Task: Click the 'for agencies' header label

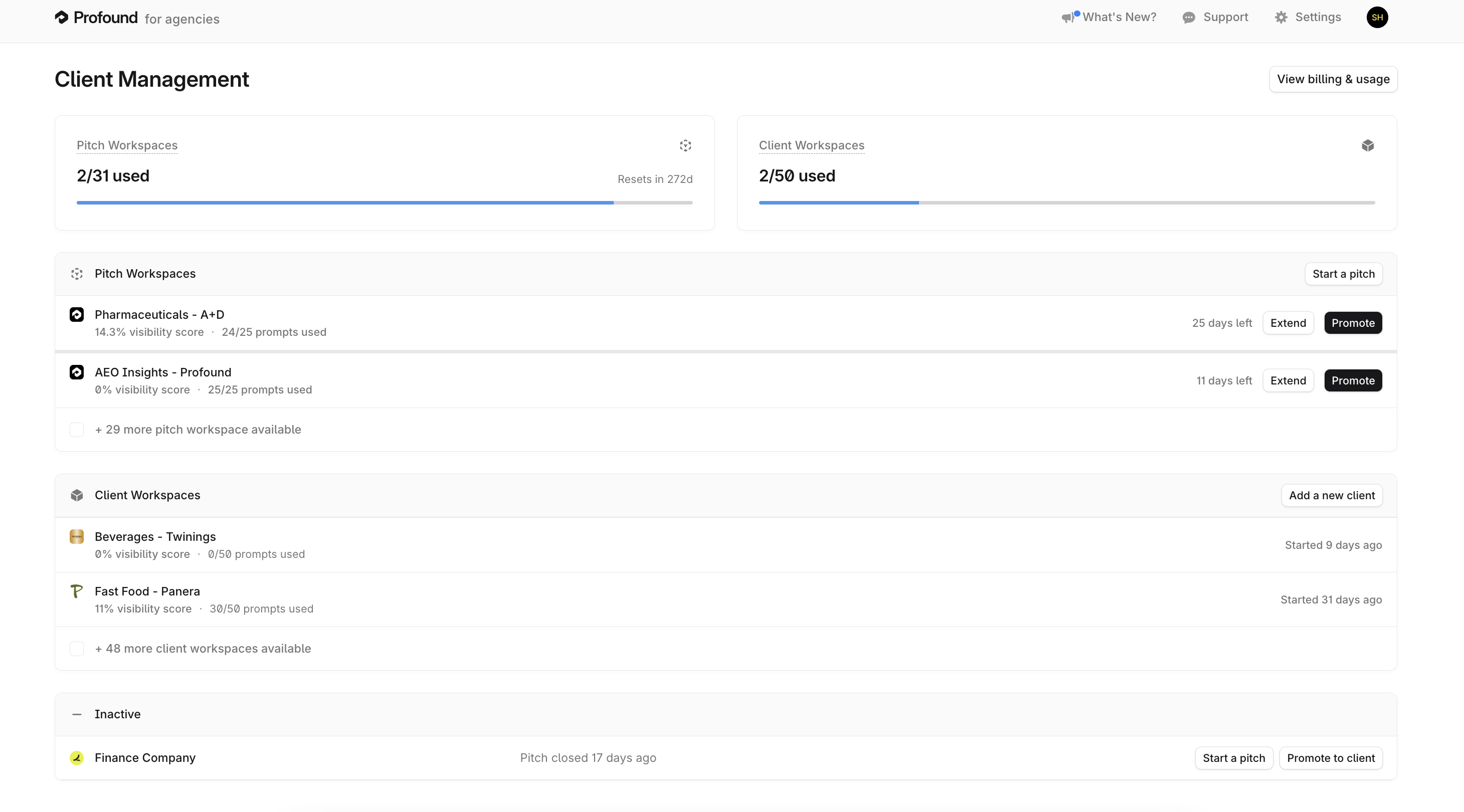Action: tap(182, 19)
